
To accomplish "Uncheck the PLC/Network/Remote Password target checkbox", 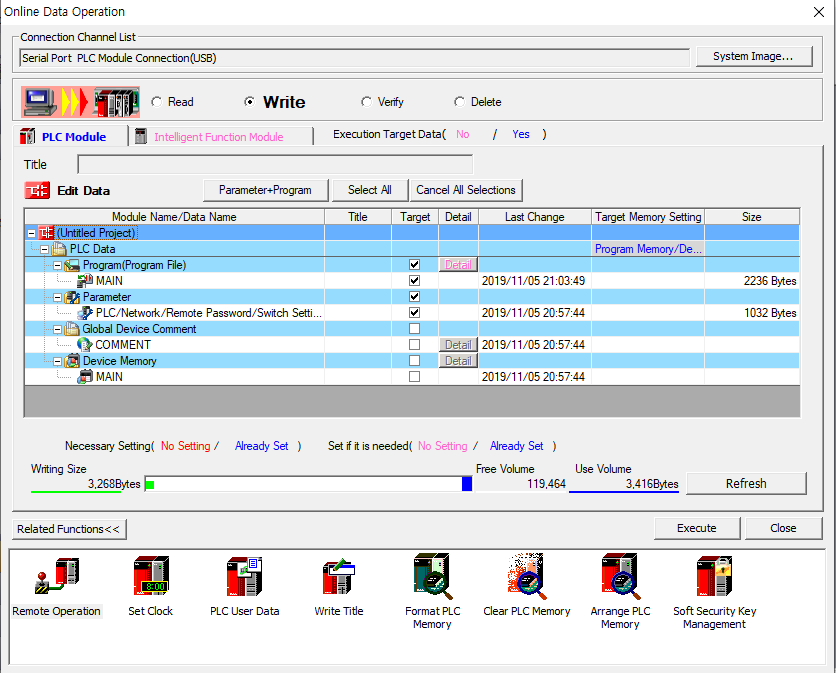I will click(x=414, y=313).
